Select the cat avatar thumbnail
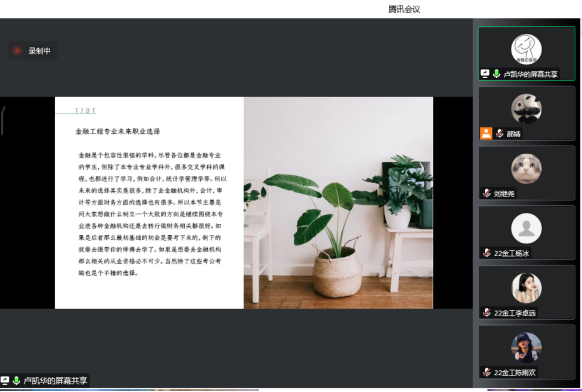This screenshot has height=392, width=582. pos(526,169)
